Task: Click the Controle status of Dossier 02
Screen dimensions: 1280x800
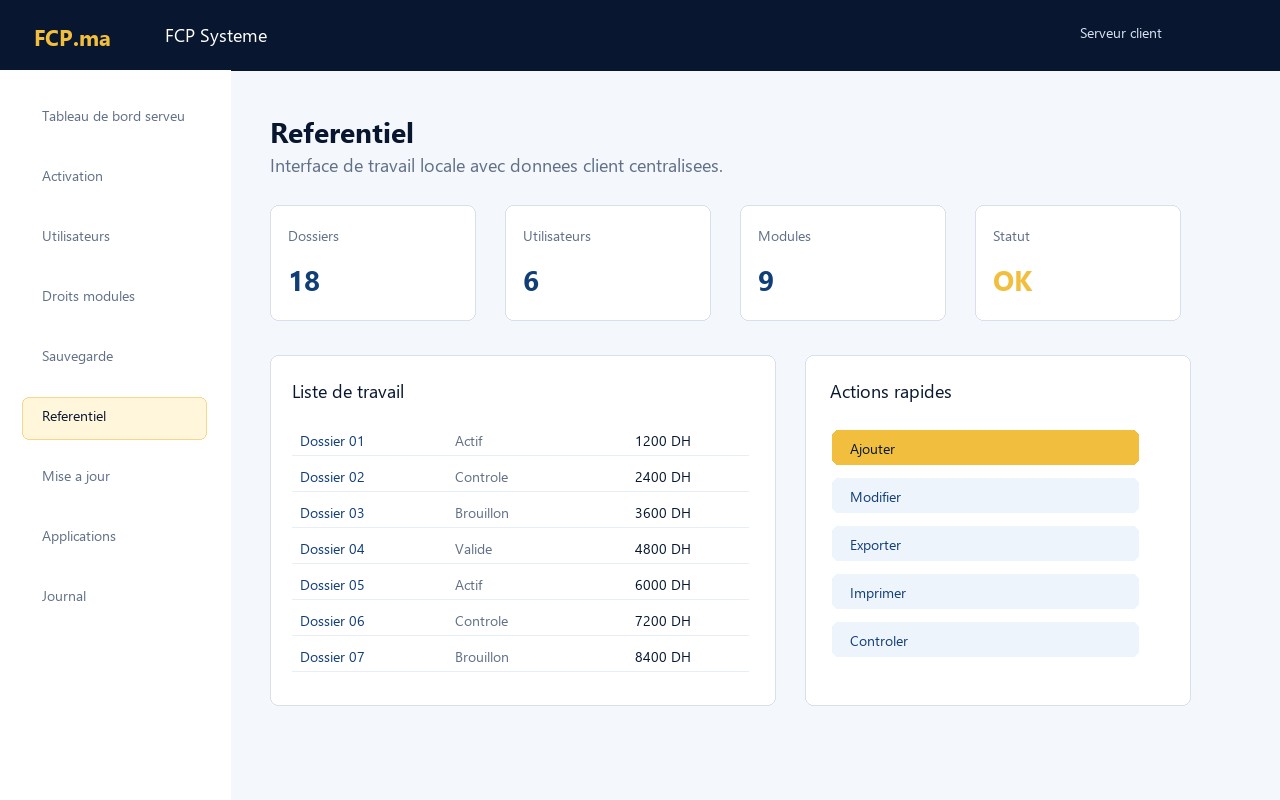Action: pyautogui.click(x=481, y=477)
